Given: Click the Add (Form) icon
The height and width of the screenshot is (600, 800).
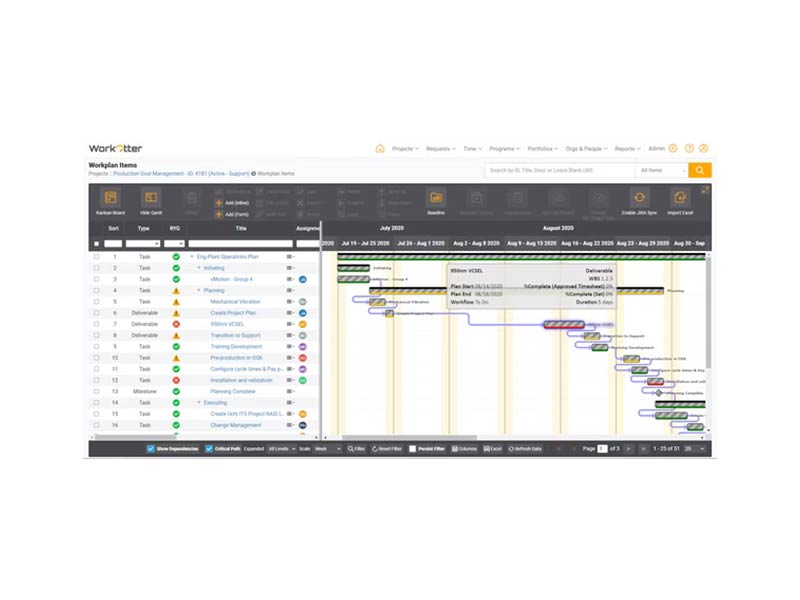Looking at the screenshot, I should tap(230, 212).
